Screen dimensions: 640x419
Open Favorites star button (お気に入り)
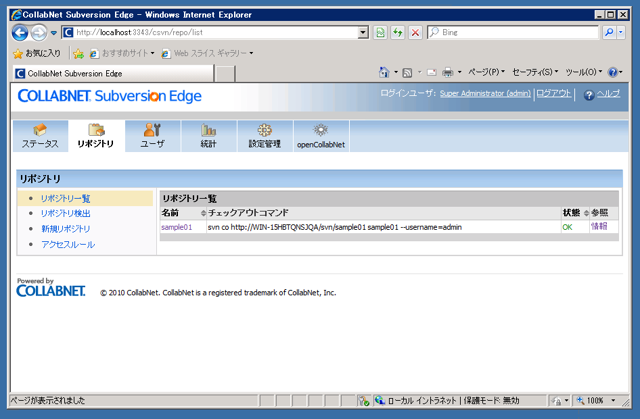pos(37,53)
